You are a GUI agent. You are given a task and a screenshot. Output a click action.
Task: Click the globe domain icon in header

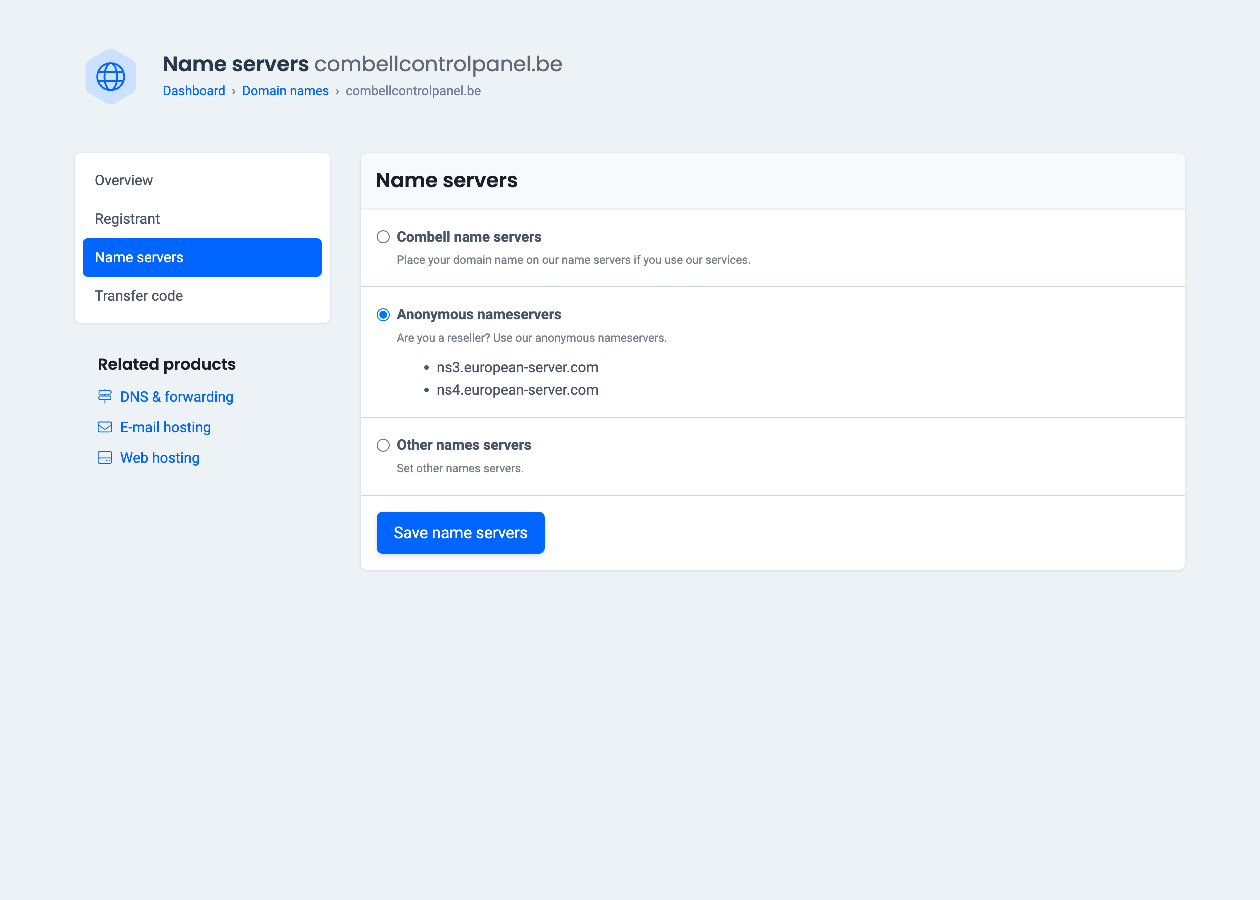pos(110,76)
